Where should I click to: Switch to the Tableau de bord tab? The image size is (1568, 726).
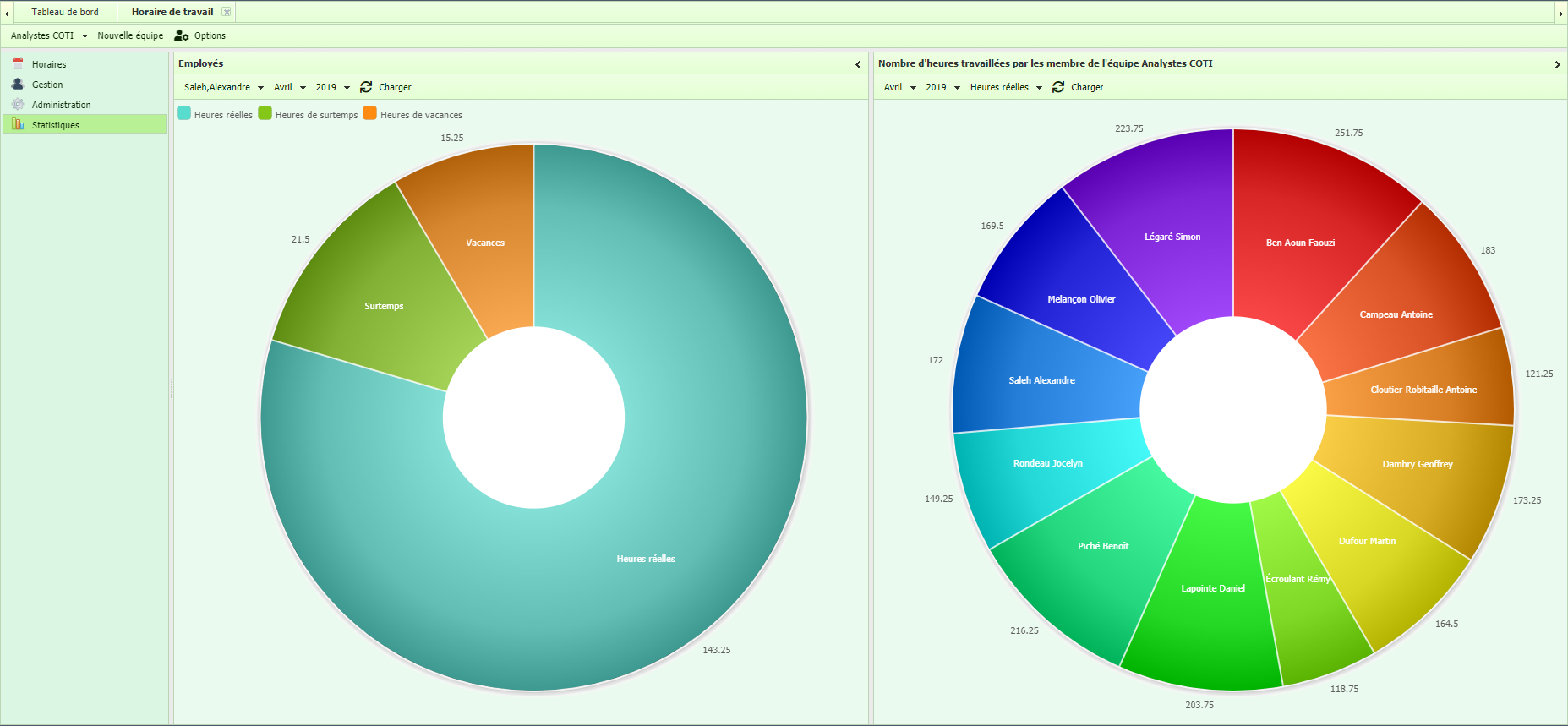pyautogui.click(x=65, y=12)
